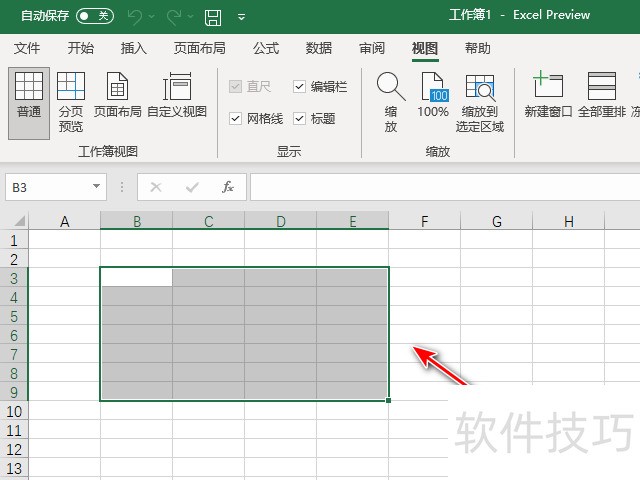Image resolution: width=640 pixels, height=480 pixels.
Task: Select row 10 header
Action: [14, 411]
